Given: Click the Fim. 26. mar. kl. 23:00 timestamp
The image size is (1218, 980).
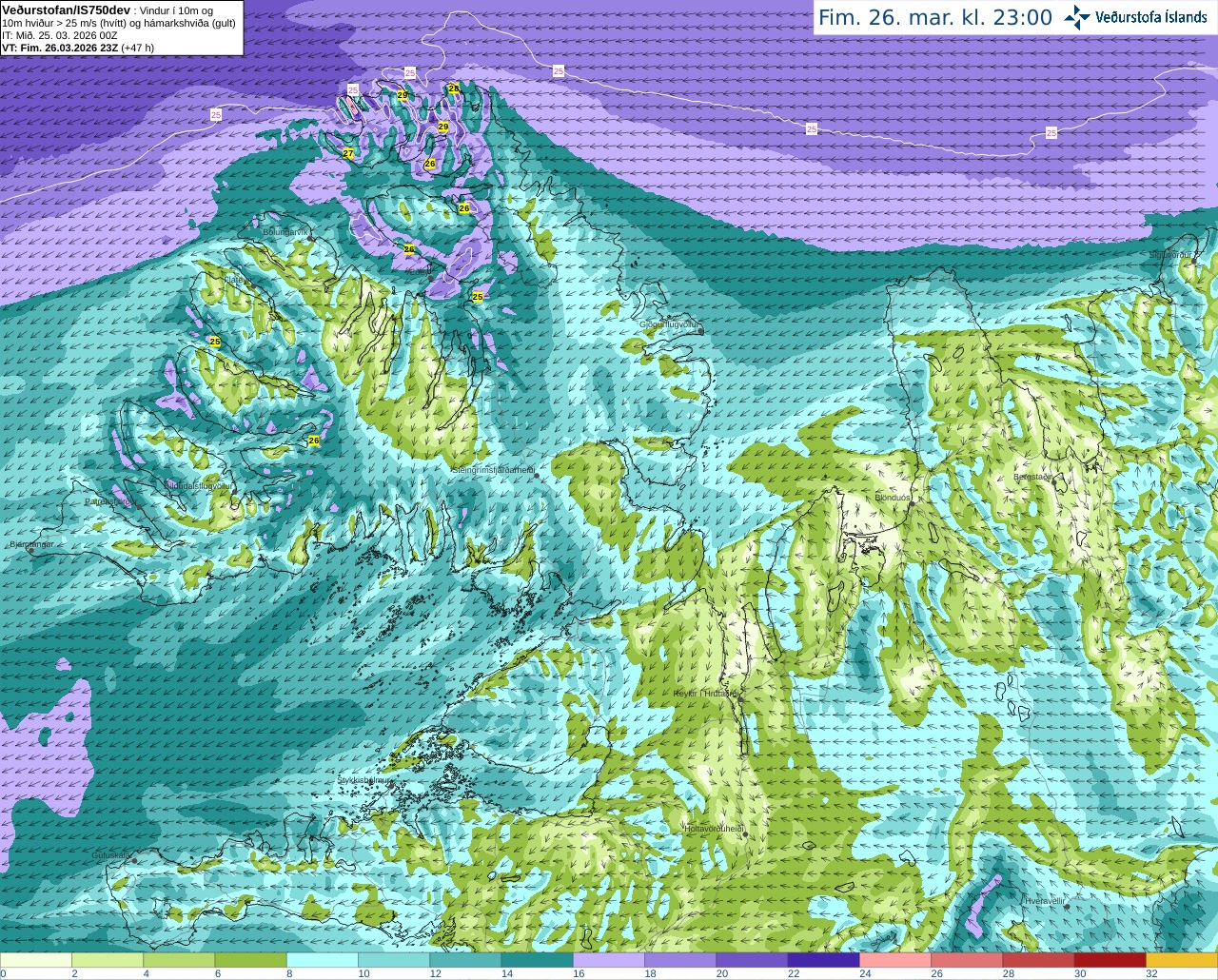Looking at the screenshot, I should point(935,17).
